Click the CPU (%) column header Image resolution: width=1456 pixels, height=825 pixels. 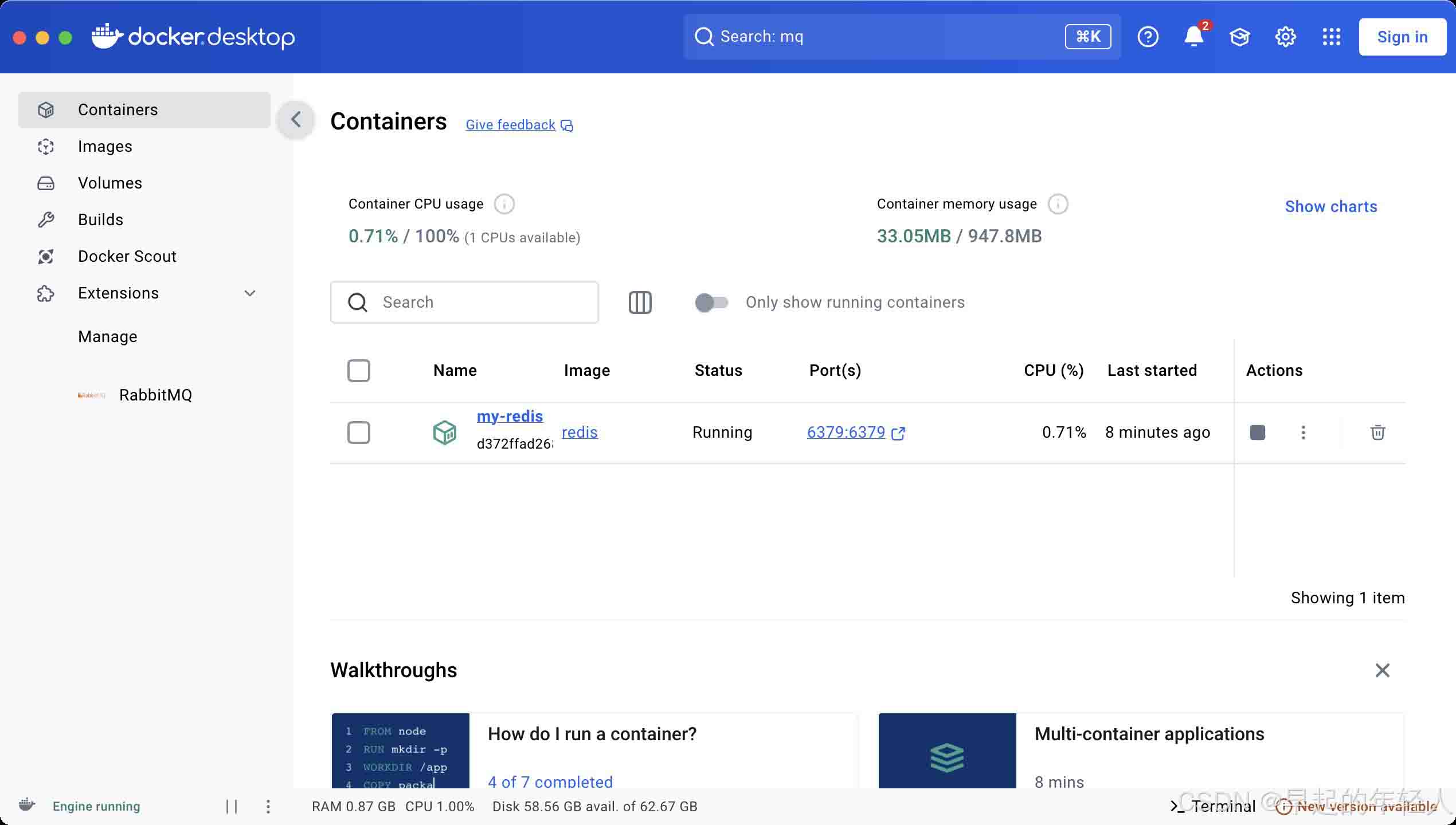[x=1054, y=371]
